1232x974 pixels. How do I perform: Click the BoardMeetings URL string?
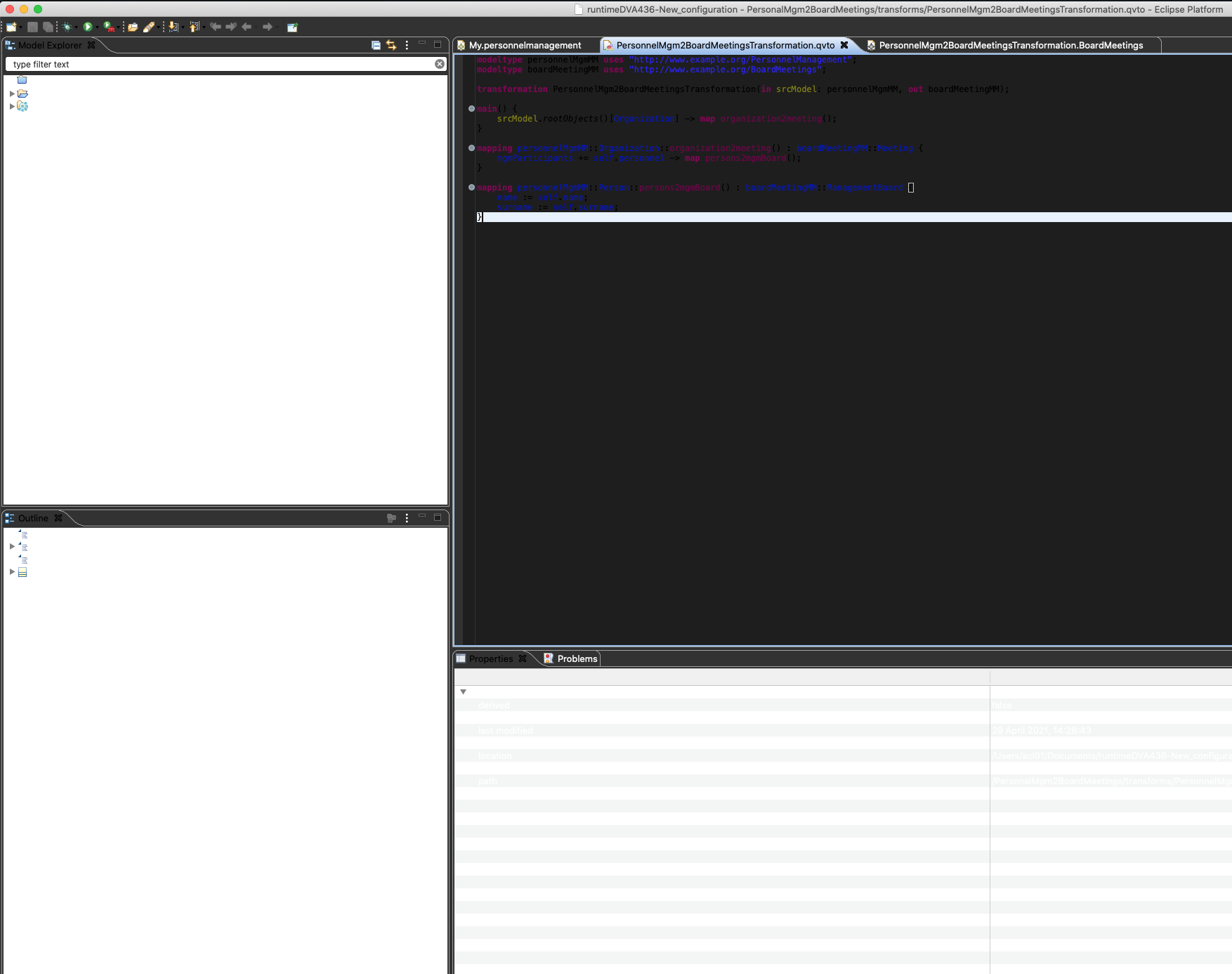[726, 70]
